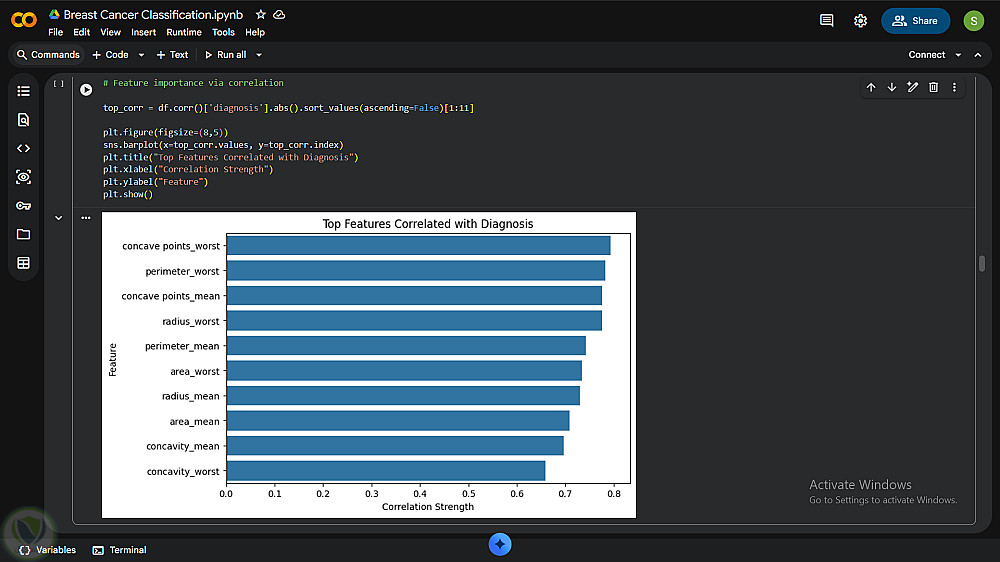
Task: Collapse the cell output with chevron
Action: (59, 217)
